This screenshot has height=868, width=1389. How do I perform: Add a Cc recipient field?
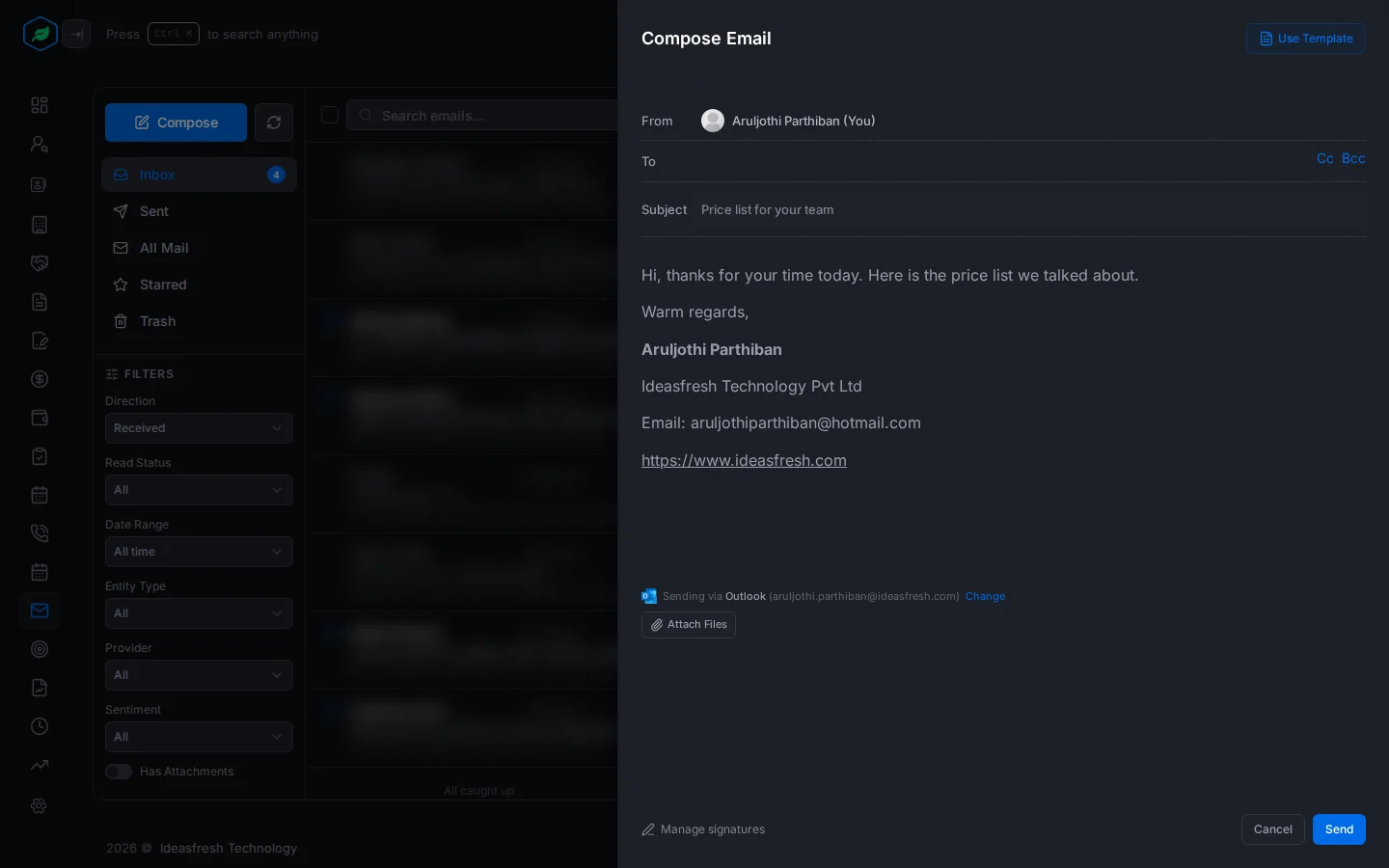[1325, 158]
